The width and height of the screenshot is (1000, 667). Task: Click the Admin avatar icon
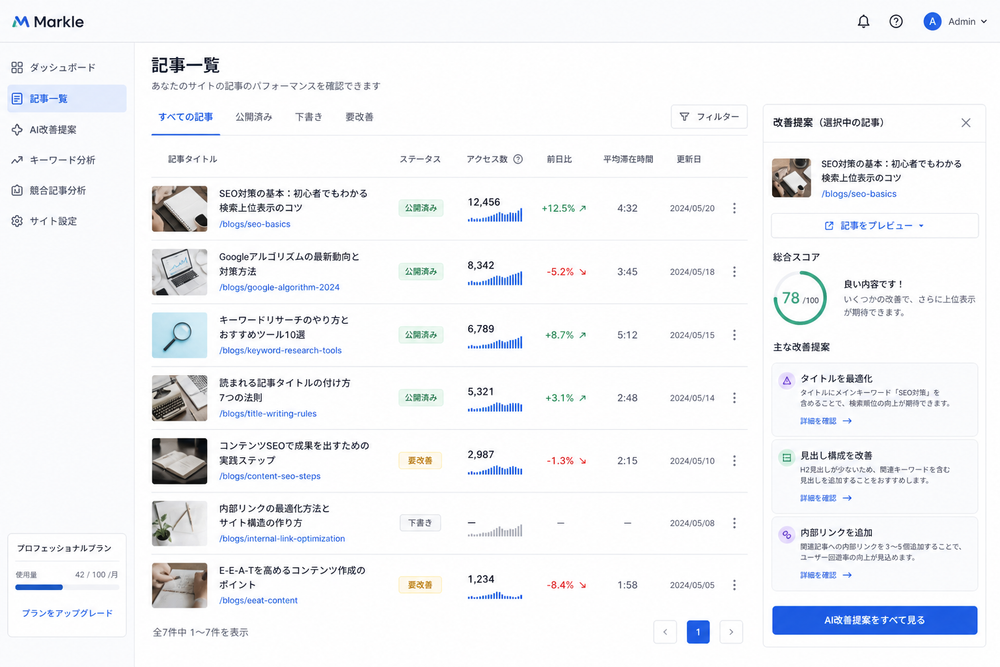coord(932,22)
